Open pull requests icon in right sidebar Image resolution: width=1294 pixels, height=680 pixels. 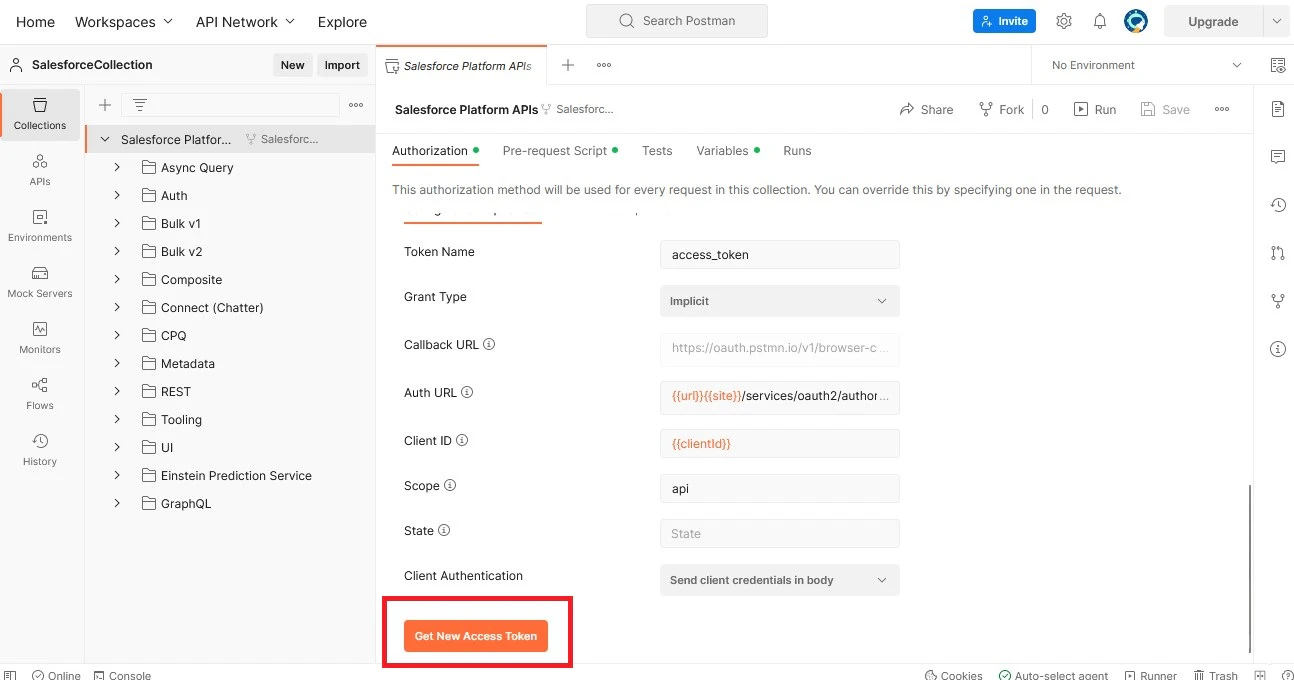1278,253
